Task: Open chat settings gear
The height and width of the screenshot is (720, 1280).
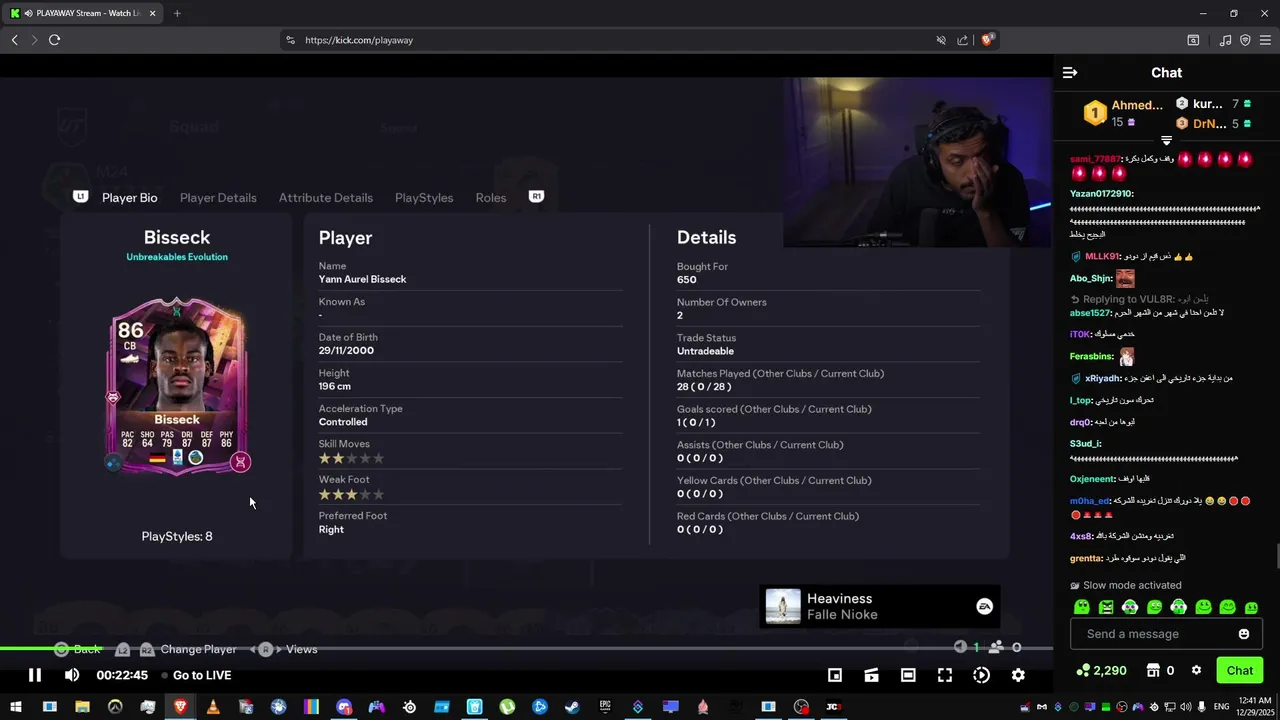Action: pos(1196,671)
